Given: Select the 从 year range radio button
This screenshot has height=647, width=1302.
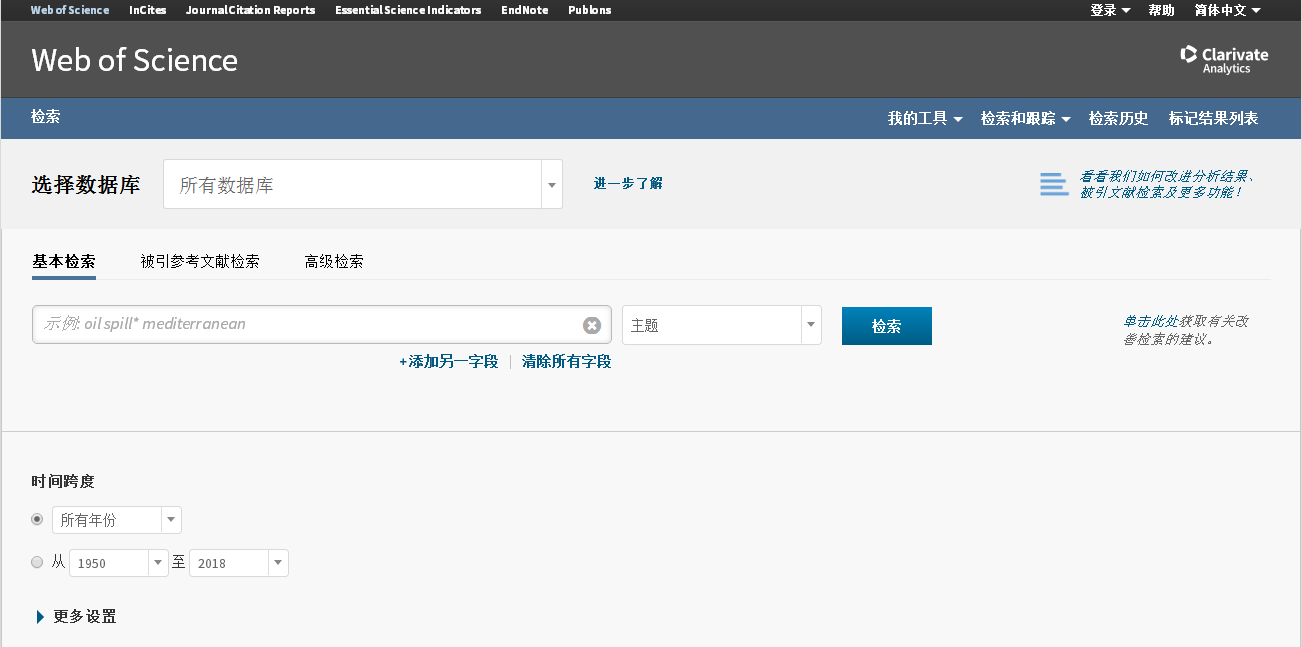Looking at the screenshot, I should coord(37,562).
